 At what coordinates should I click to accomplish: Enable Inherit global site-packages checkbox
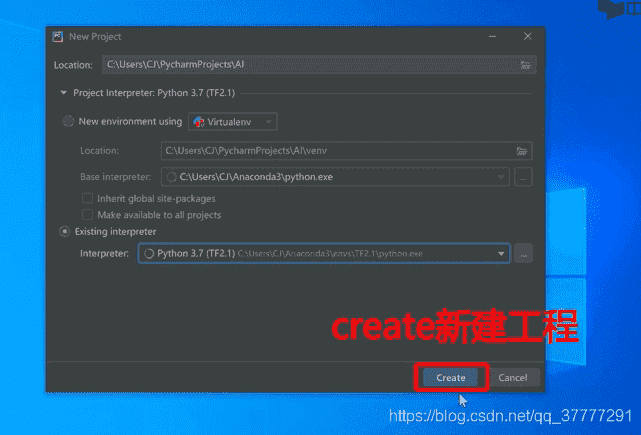click(87, 199)
